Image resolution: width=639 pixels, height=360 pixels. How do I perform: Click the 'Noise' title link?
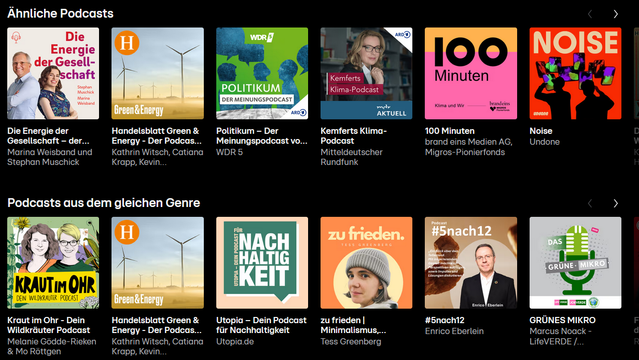541,131
